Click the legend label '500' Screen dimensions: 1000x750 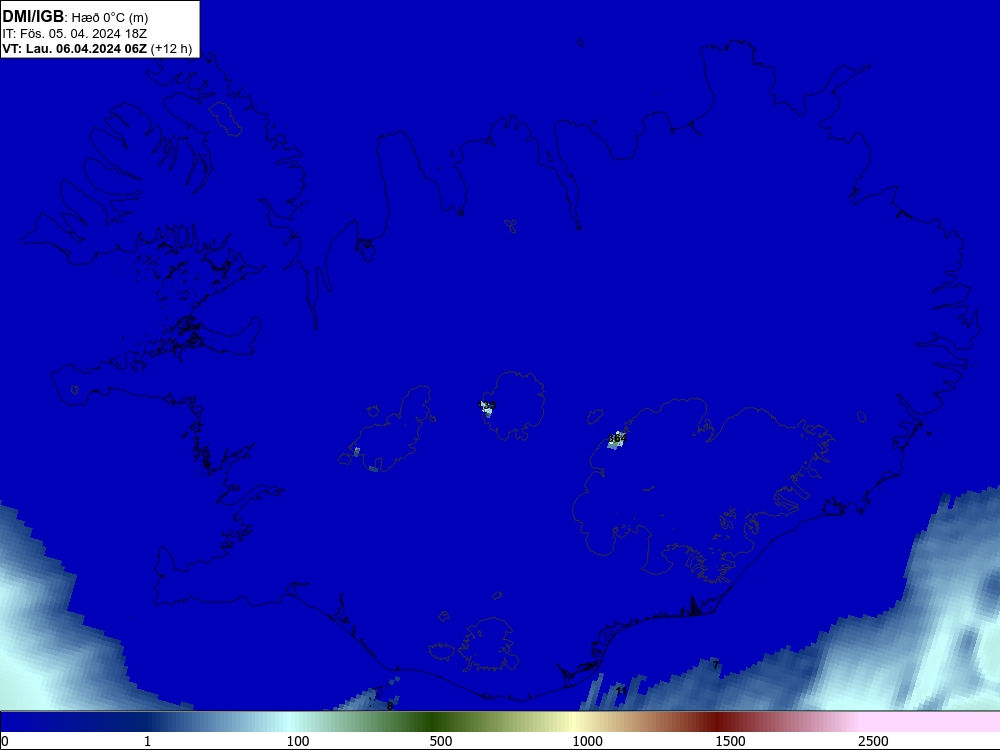click(x=441, y=741)
